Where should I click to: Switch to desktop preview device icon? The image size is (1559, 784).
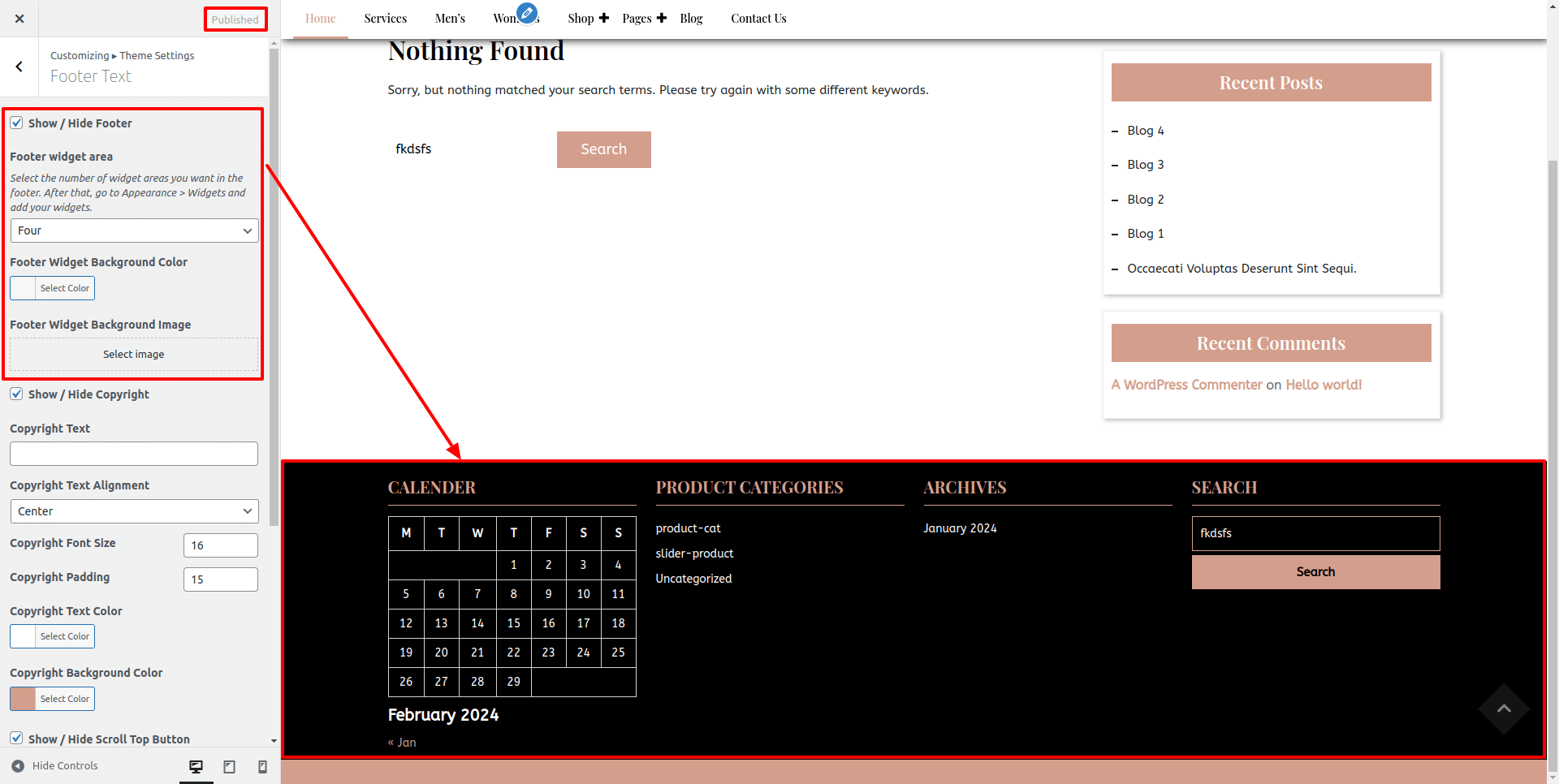click(x=196, y=766)
